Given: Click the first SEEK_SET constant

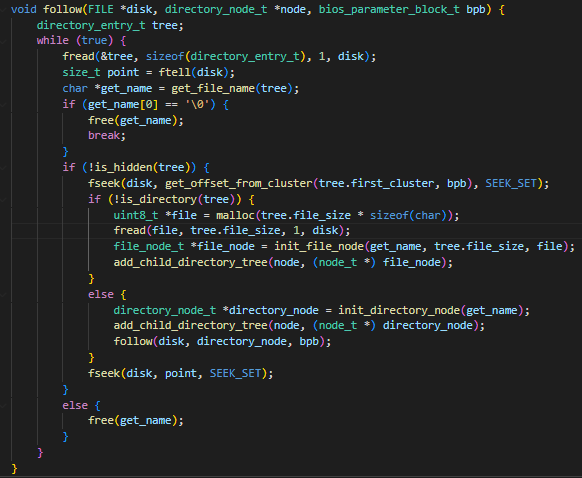Looking at the screenshot, I should (x=511, y=183).
